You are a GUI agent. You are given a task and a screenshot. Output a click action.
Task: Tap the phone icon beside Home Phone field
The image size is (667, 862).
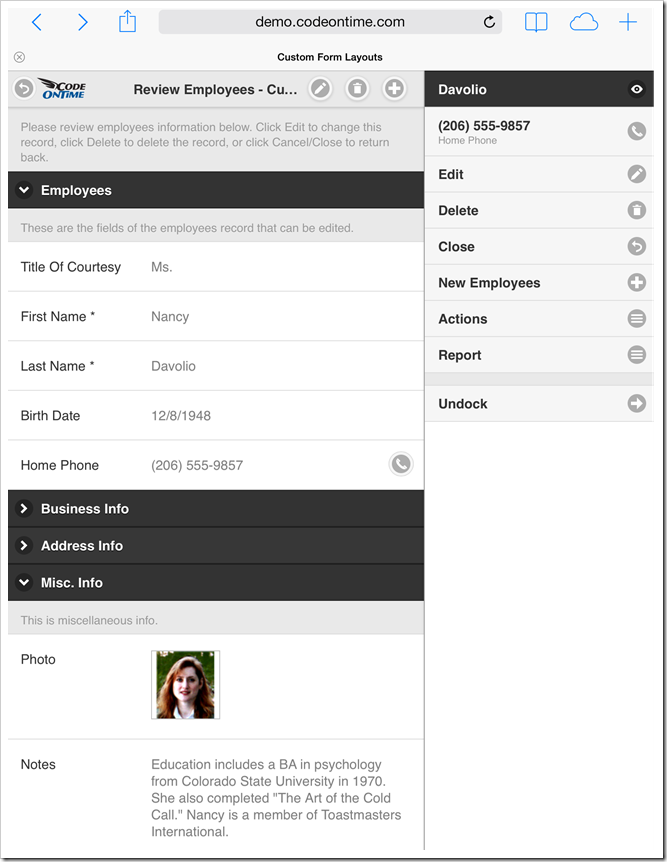401,464
